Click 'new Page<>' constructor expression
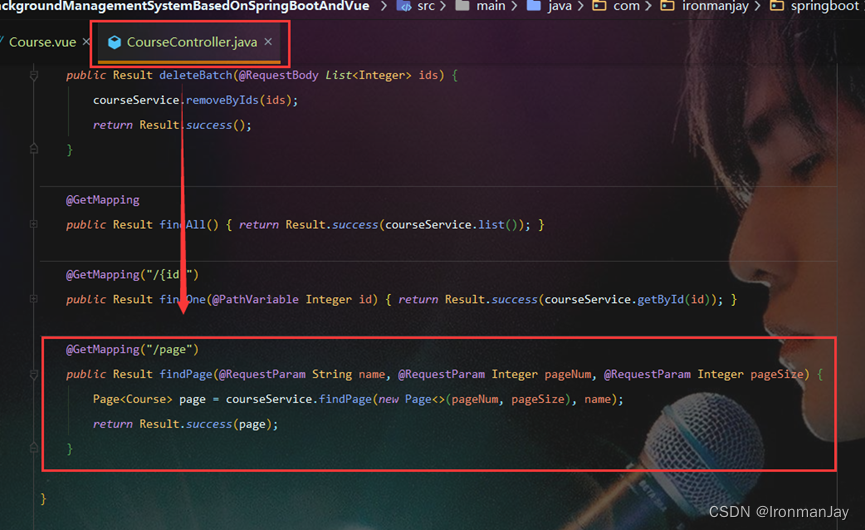The image size is (865, 530). 412,399
